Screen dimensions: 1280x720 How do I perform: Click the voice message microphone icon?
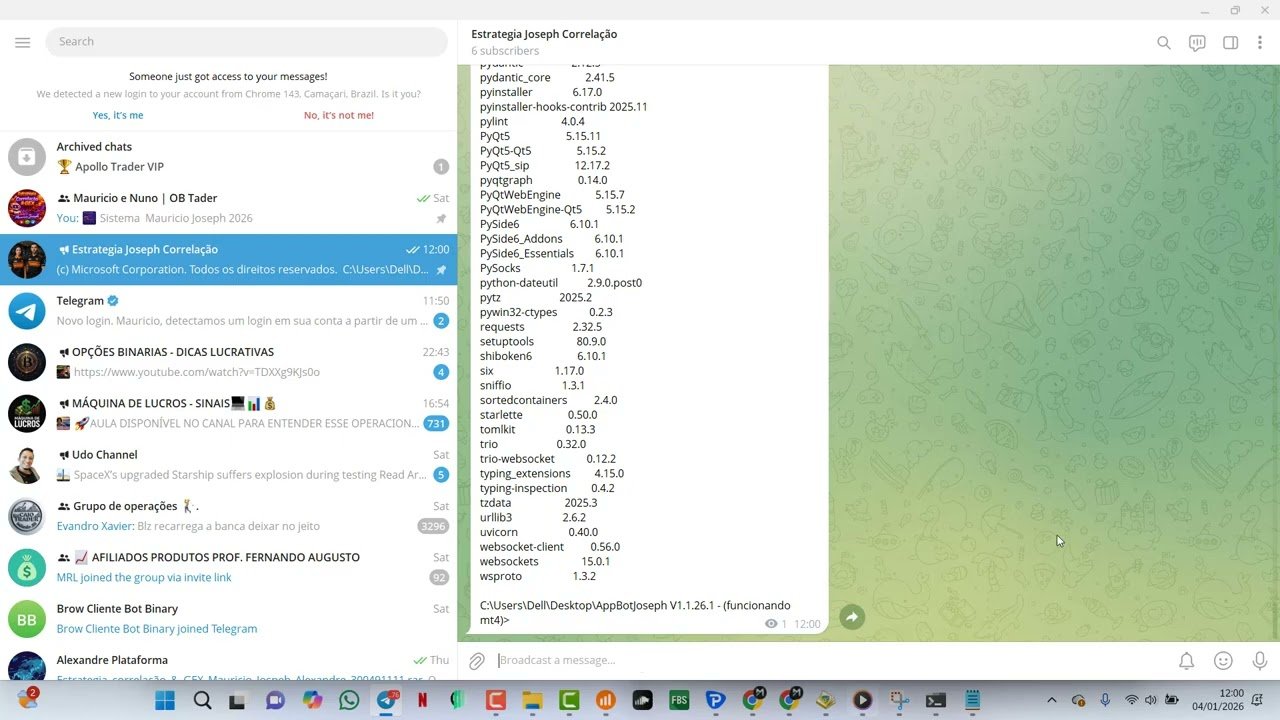[x=1259, y=661]
